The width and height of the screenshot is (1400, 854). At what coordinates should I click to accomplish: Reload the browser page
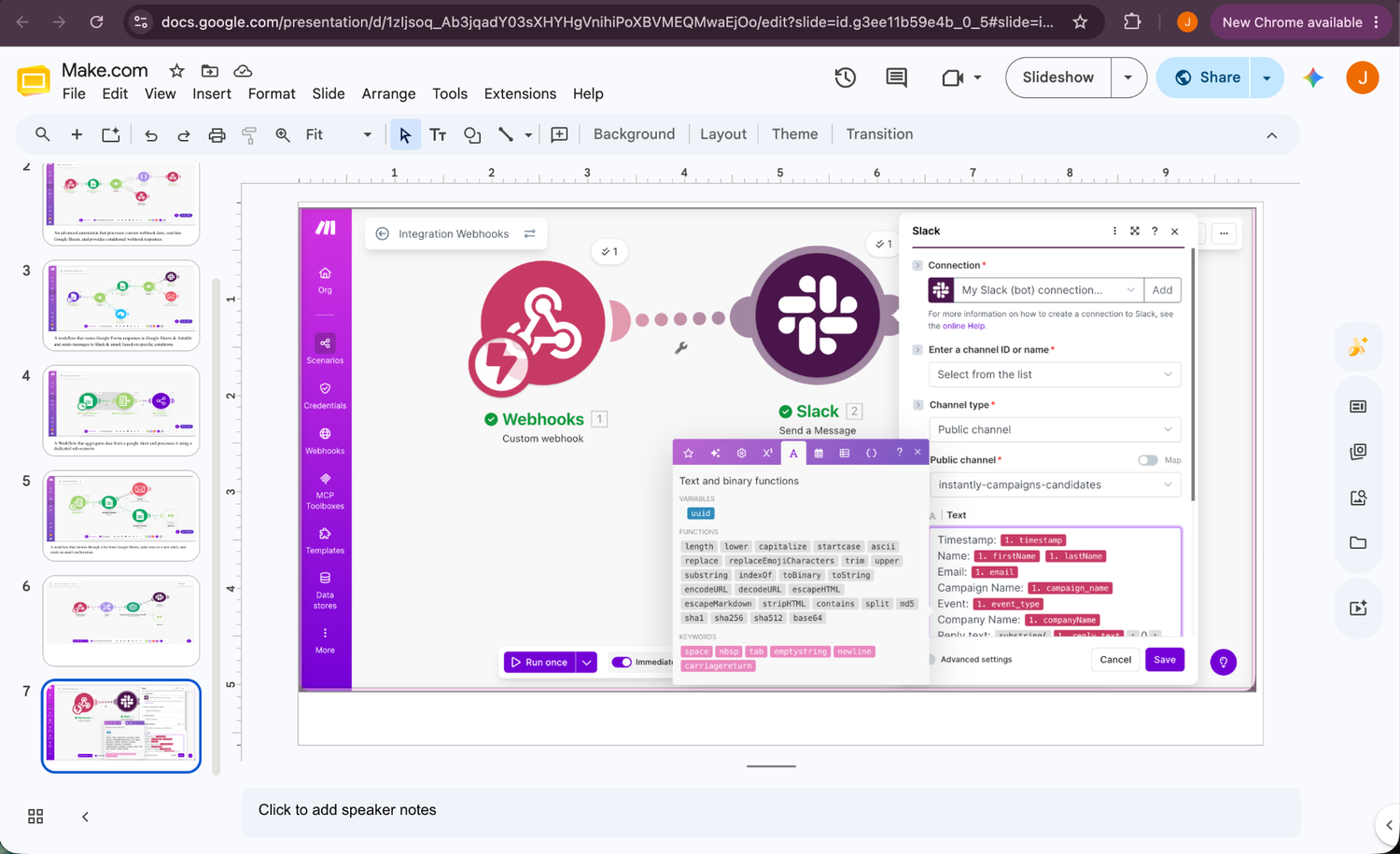point(96,21)
